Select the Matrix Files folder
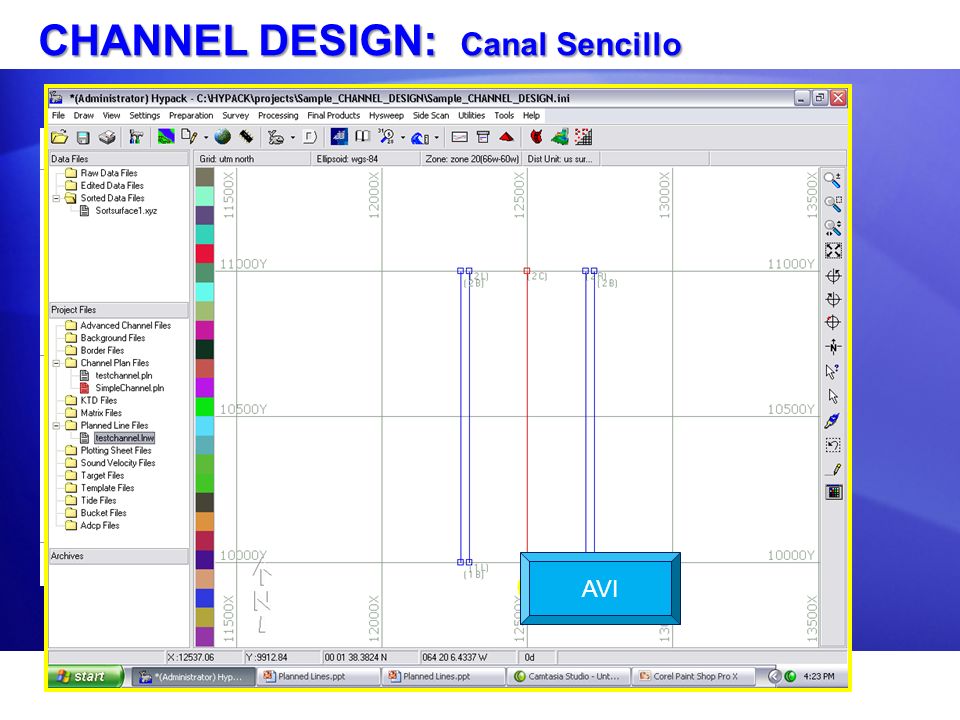Image resolution: width=960 pixels, height=720 pixels. tap(101, 413)
